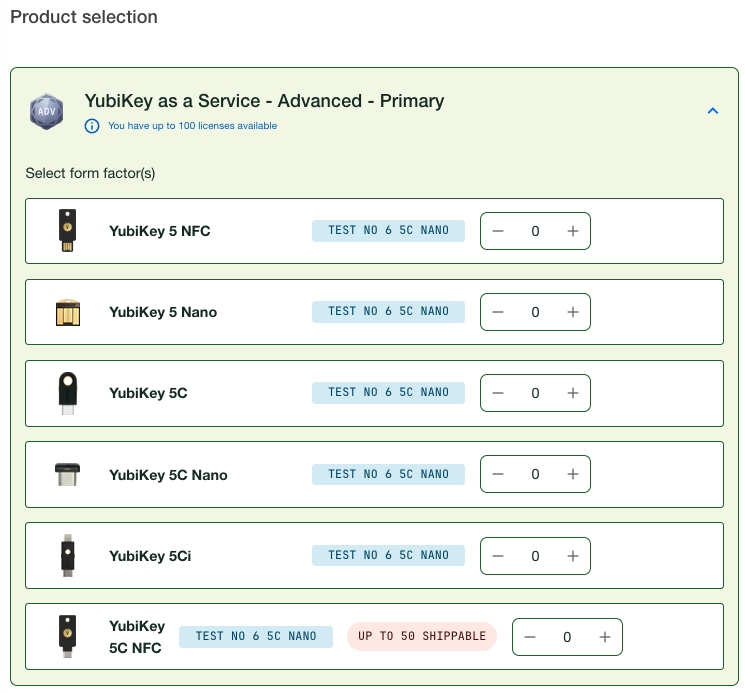Increase YubiKey 5 Nano quantity with plus
The height and width of the screenshot is (693, 745).
coord(573,312)
